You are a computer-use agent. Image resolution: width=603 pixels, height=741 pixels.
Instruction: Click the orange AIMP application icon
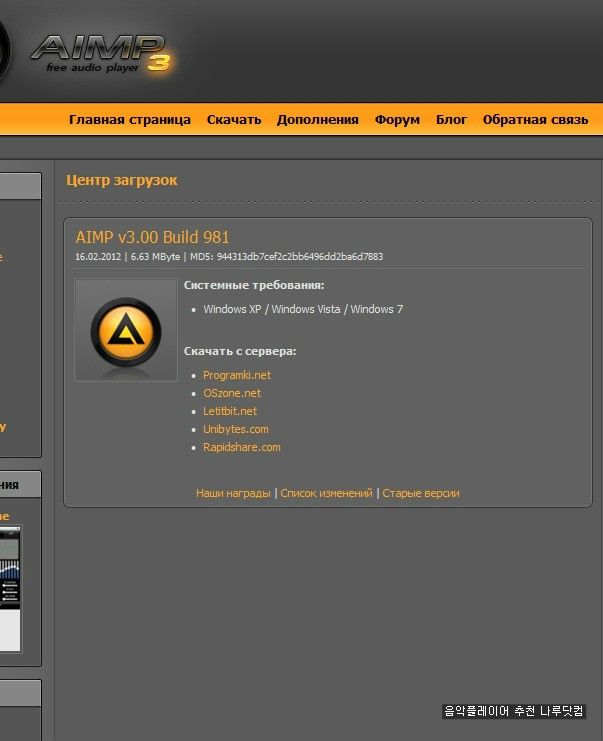click(126, 332)
